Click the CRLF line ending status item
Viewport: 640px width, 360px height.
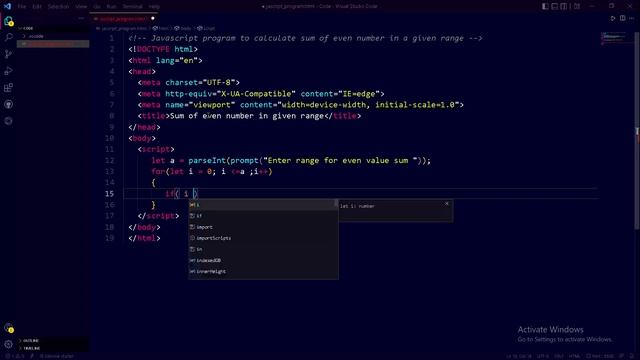coord(559,356)
